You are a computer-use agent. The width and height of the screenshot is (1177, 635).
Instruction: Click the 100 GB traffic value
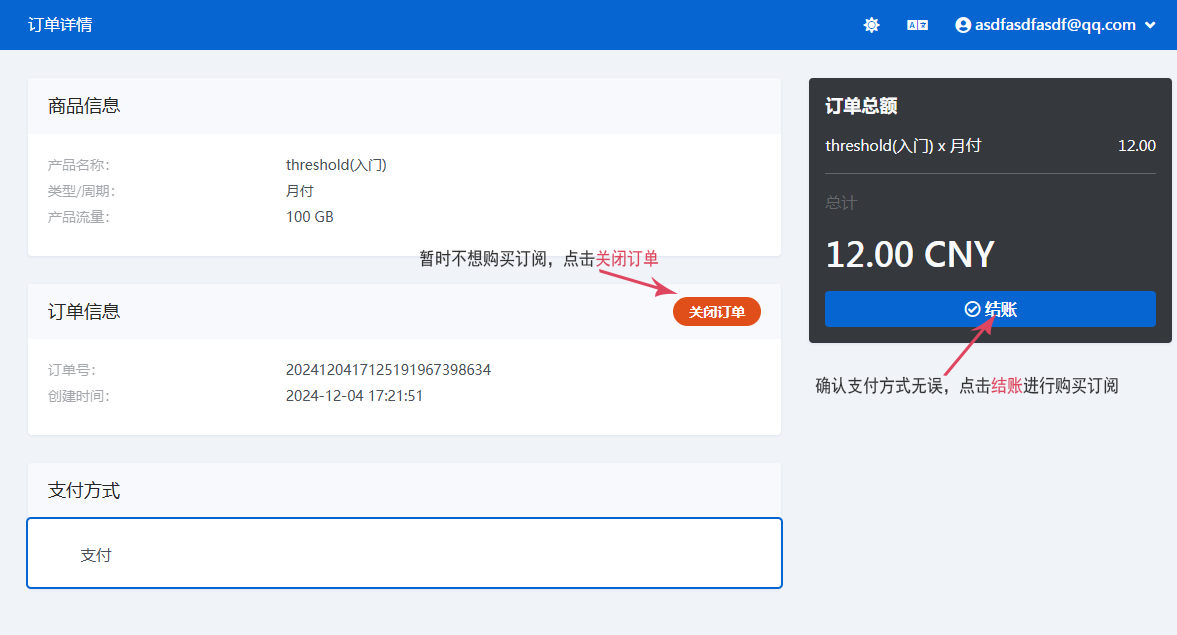point(309,217)
